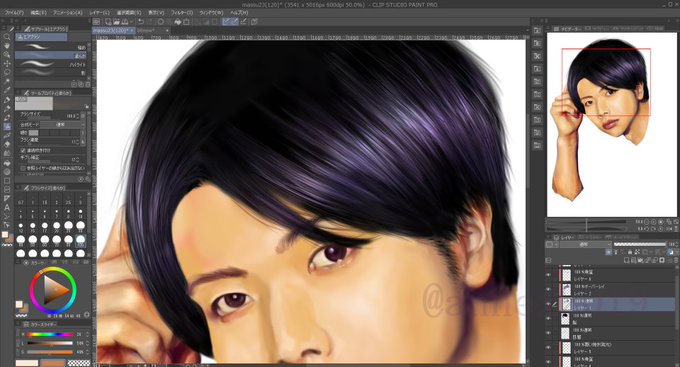680x367 pixels.
Task: Select the highlighted Airbrush tool
Action: [7, 126]
